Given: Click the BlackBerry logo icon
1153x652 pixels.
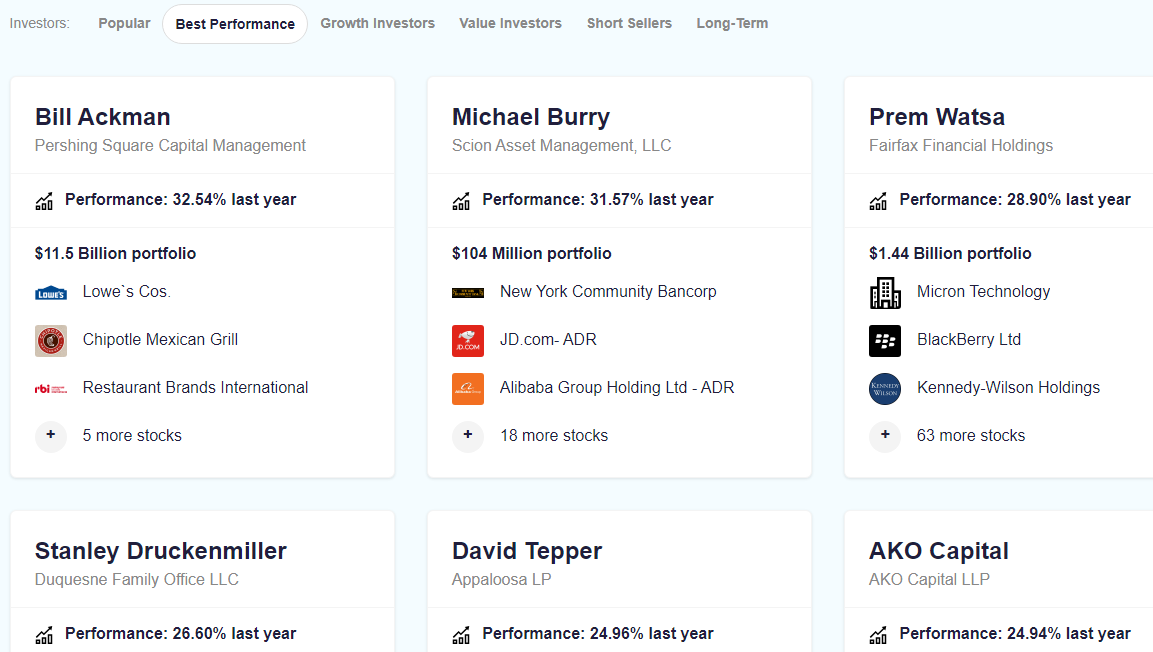Looking at the screenshot, I should 885,340.
